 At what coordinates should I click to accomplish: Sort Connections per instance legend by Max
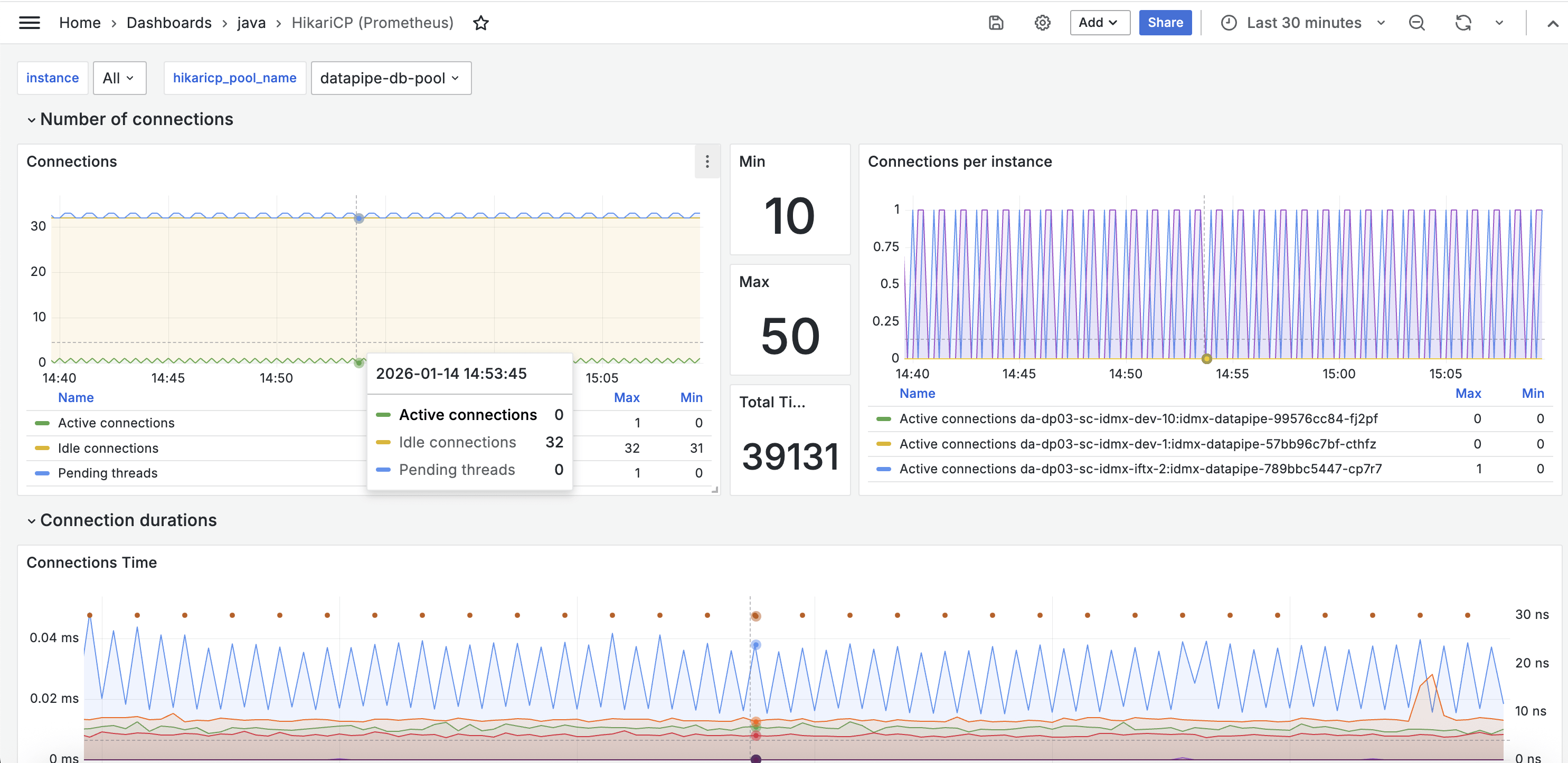[x=1468, y=394]
